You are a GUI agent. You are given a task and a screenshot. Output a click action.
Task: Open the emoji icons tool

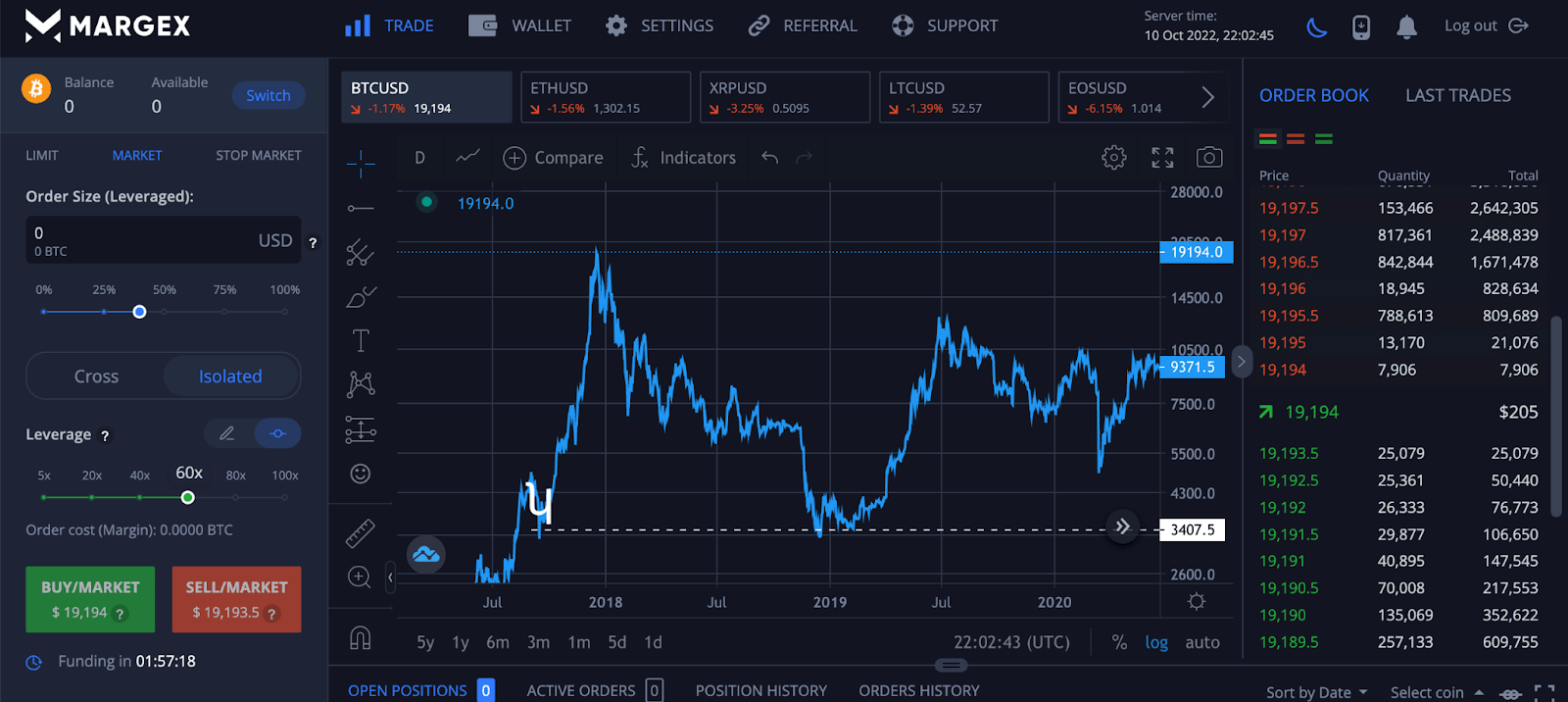tap(361, 474)
